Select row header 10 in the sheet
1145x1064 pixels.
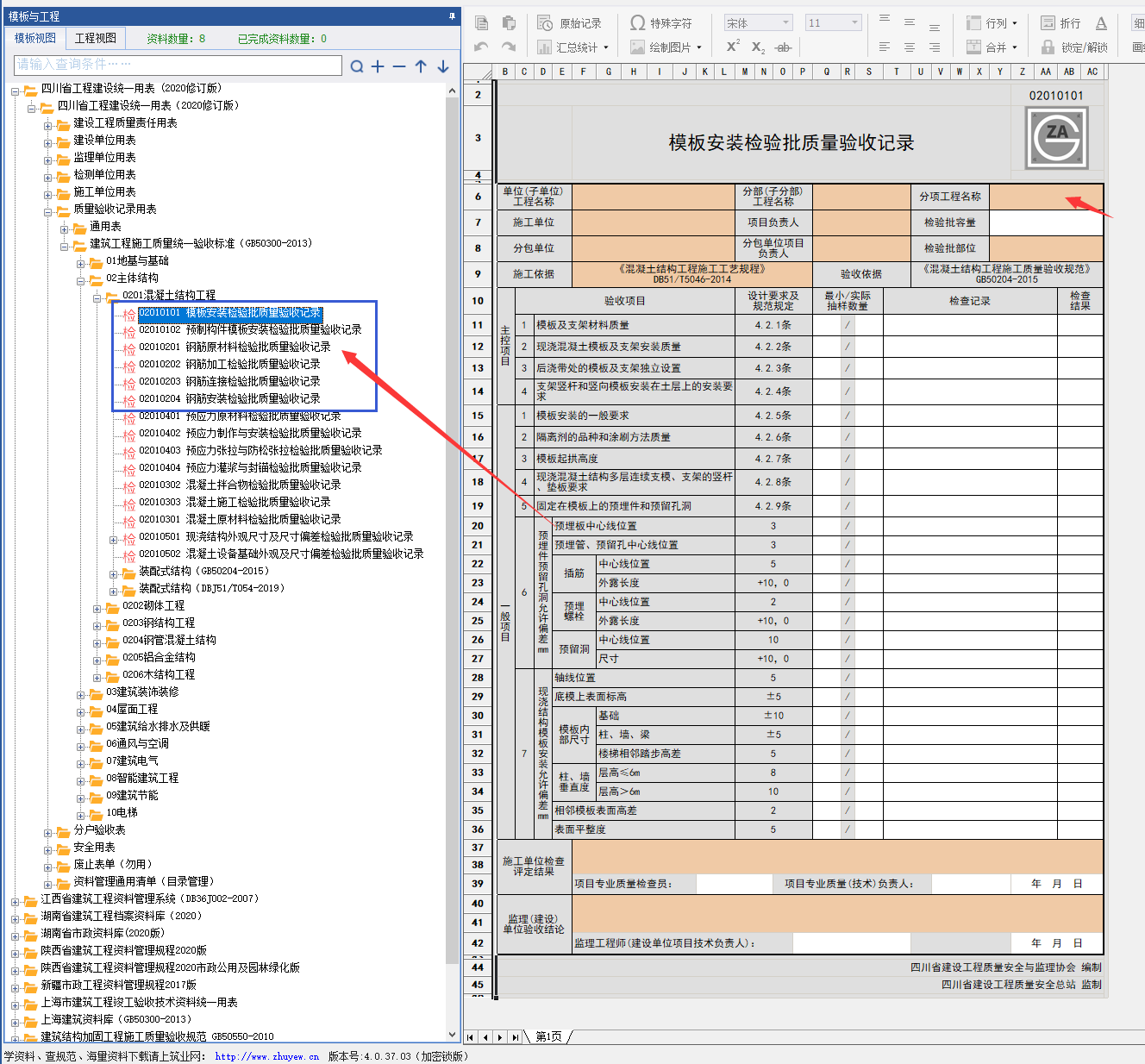(478, 301)
